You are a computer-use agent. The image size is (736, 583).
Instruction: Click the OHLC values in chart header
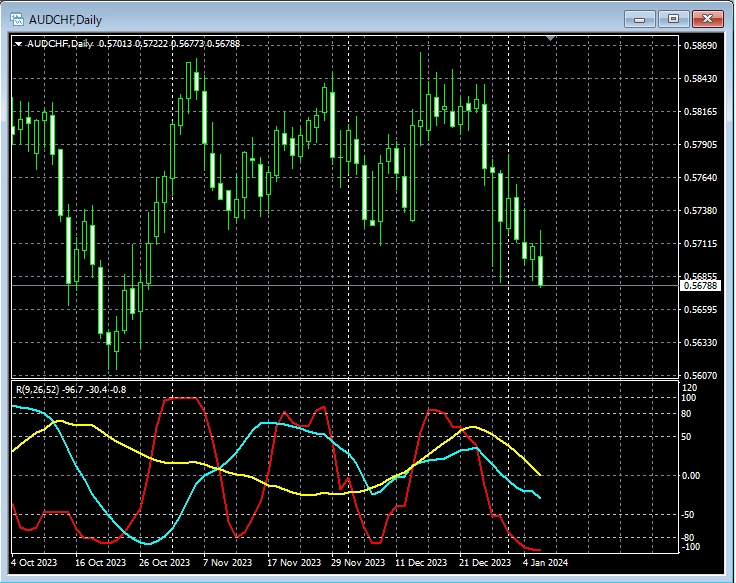(169, 44)
